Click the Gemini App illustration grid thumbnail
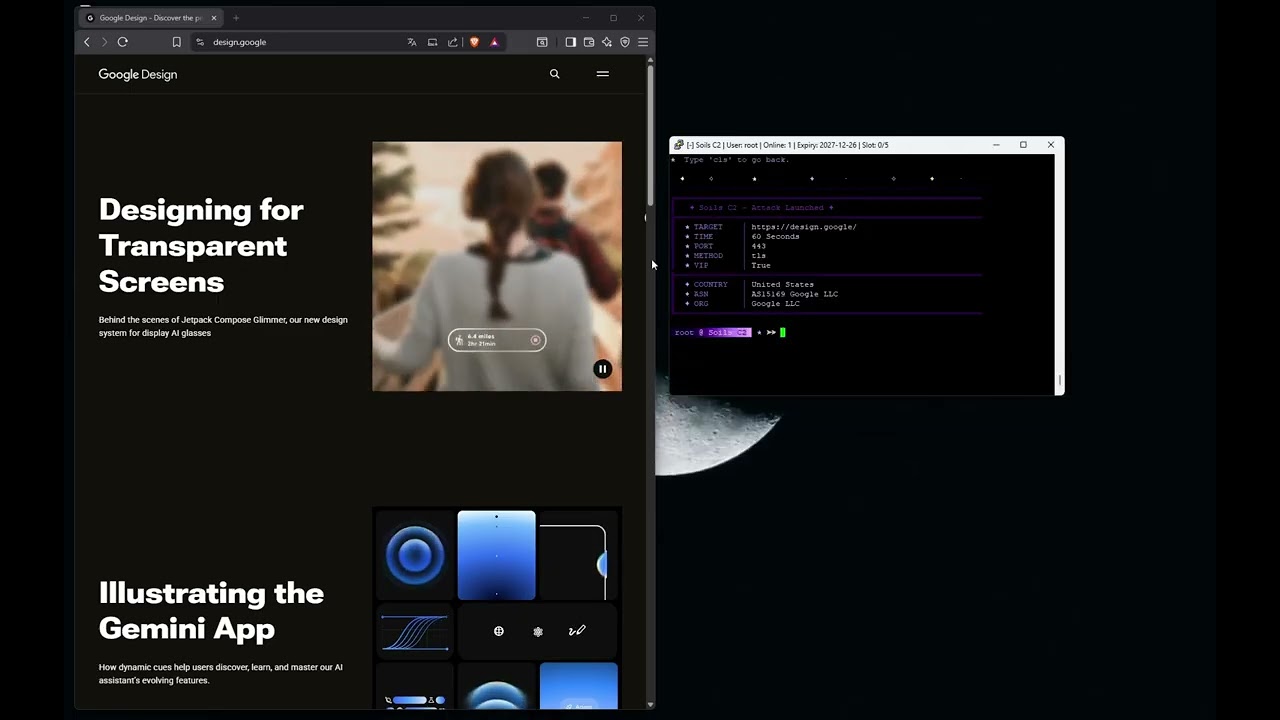This screenshot has height=720, width=1280. click(497, 608)
